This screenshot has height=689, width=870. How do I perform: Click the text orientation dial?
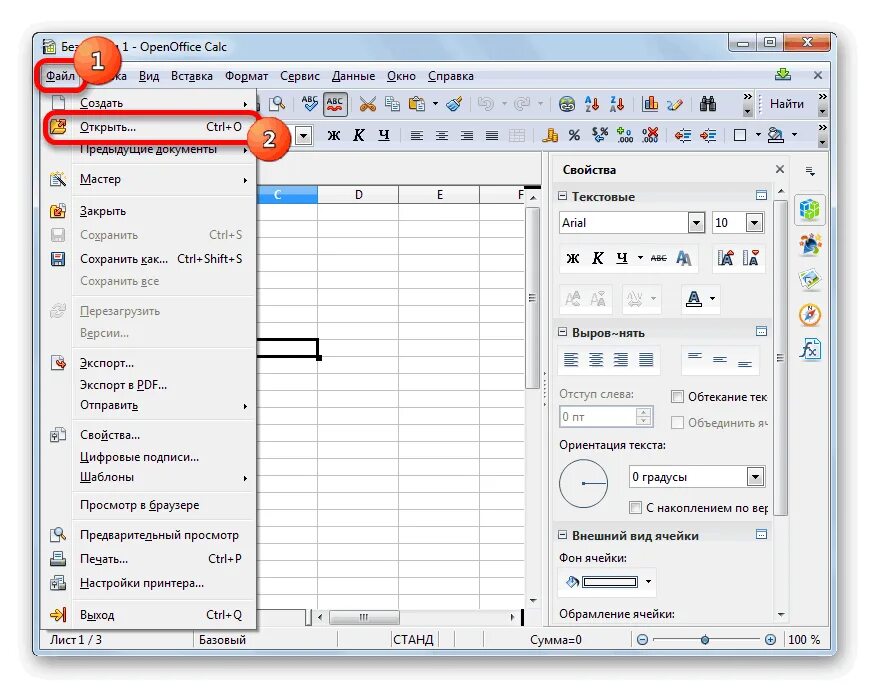583,483
